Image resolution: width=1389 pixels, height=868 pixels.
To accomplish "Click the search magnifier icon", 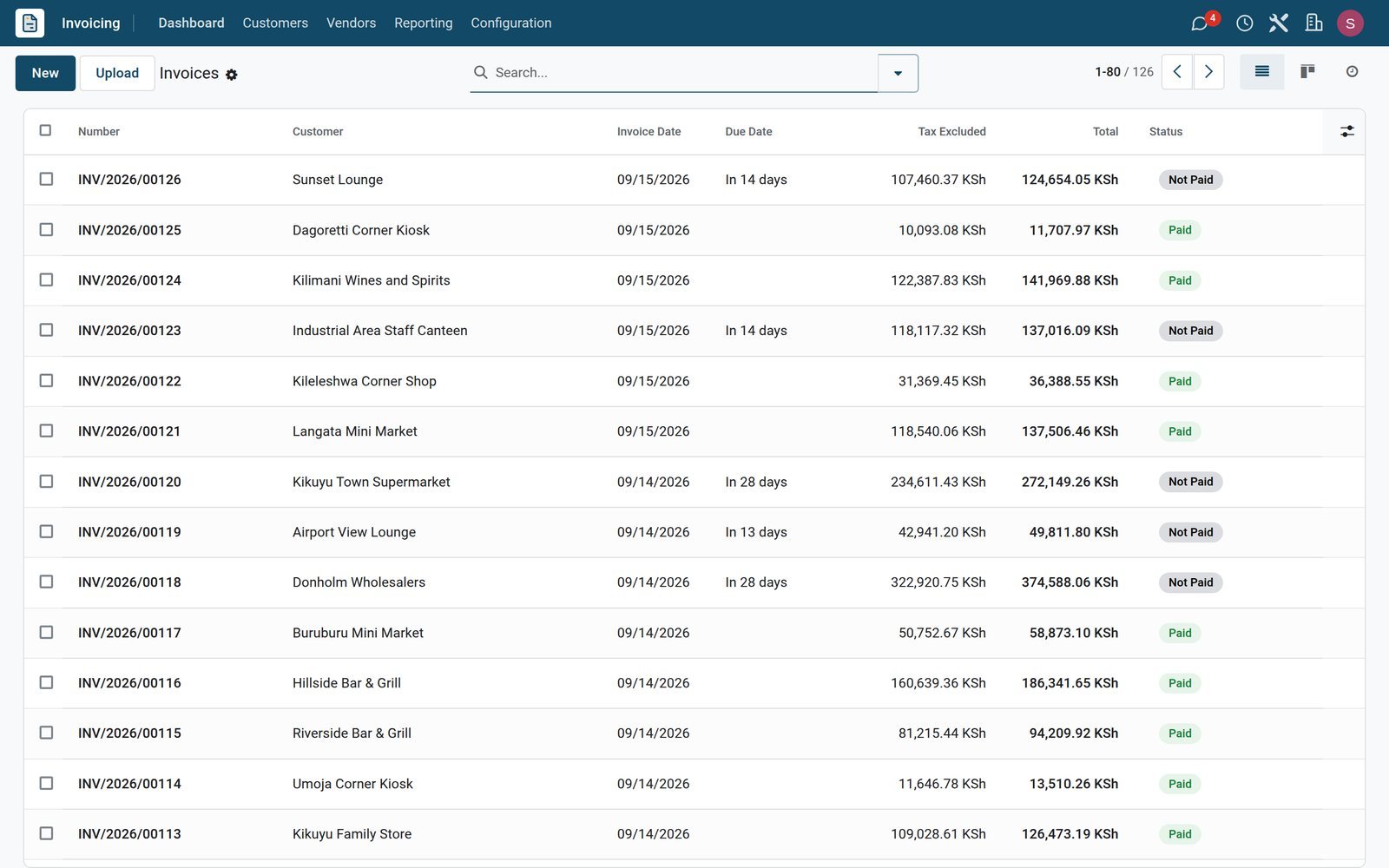I will (x=480, y=72).
